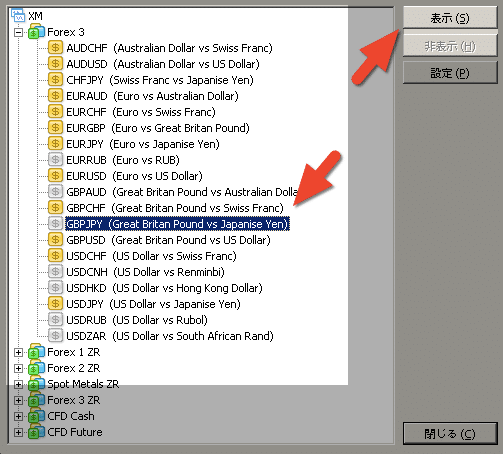This screenshot has height=454, width=503.
Task: Click the gold dollar icon beside EURCHF
Action: click(55, 112)
